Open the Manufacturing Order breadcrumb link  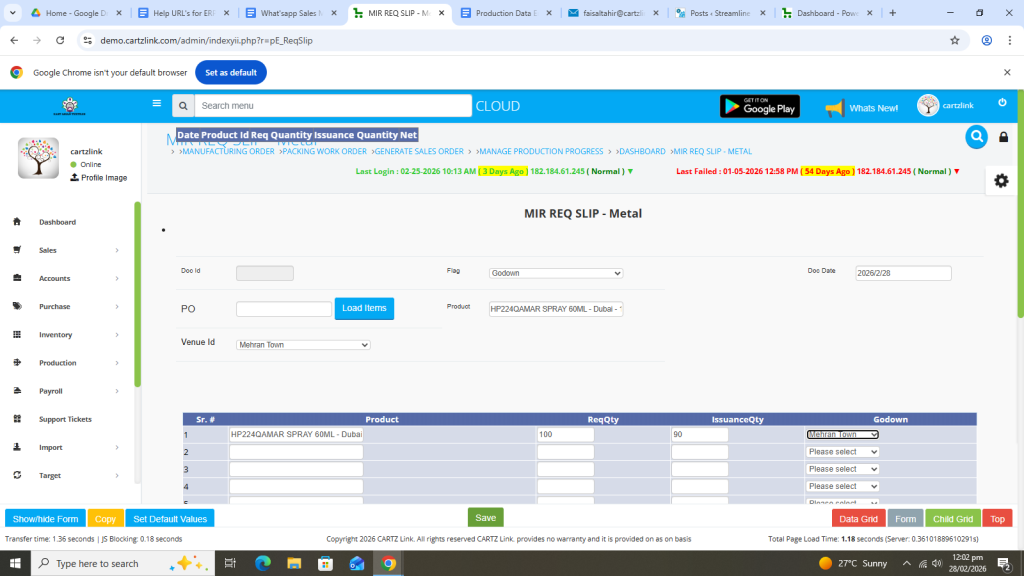click(227, 152)
